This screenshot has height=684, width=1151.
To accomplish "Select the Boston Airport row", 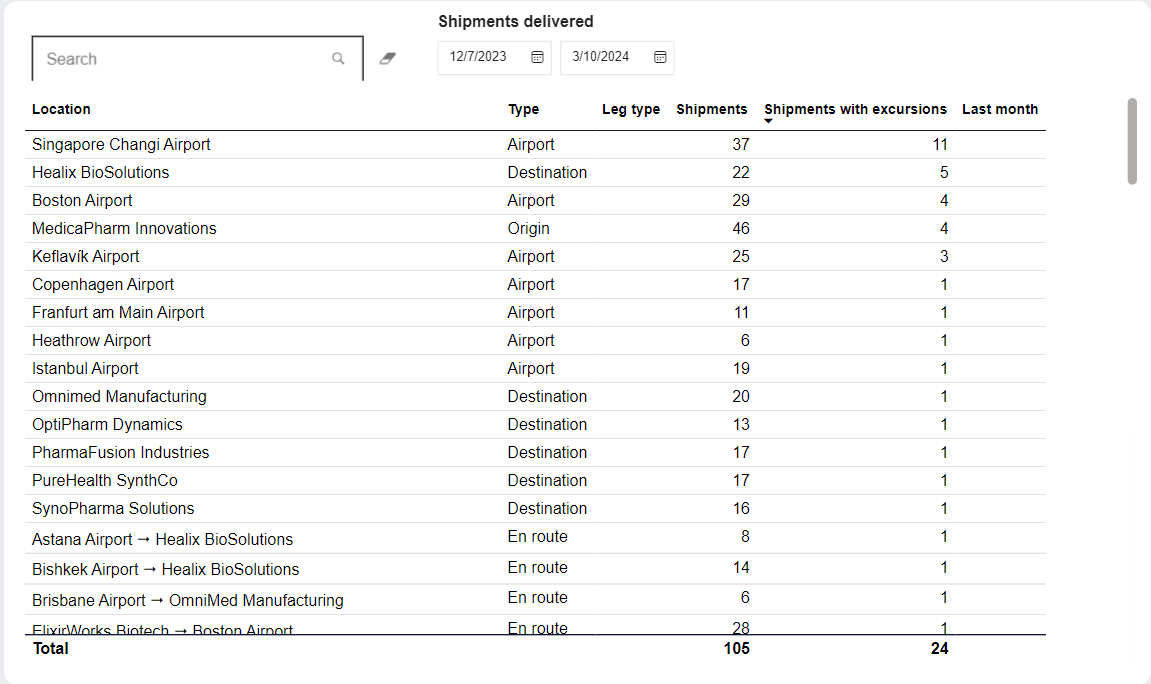I will (535, 200).
